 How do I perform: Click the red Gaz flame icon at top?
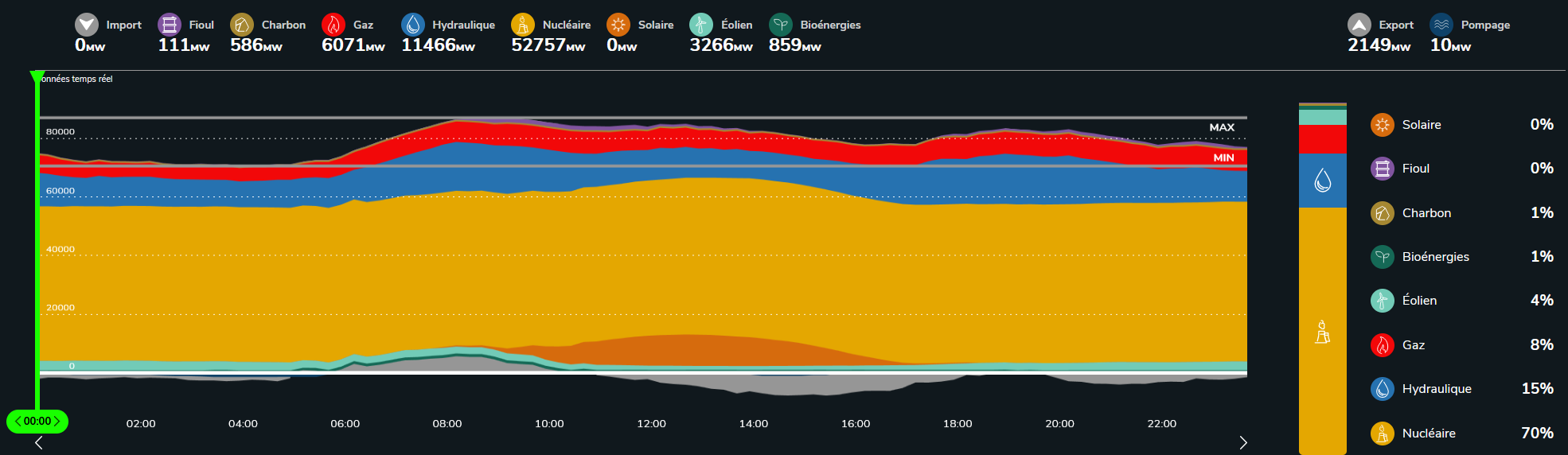click(x=333, y=25)
